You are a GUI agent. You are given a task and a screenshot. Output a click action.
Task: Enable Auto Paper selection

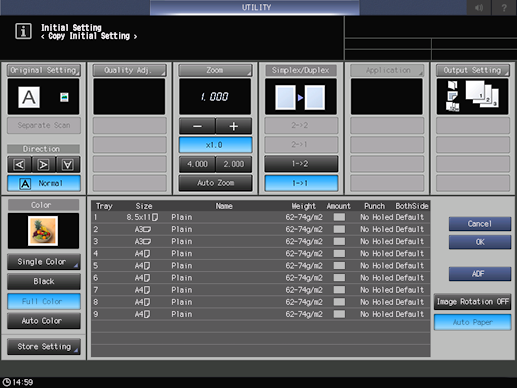[472, 322]
